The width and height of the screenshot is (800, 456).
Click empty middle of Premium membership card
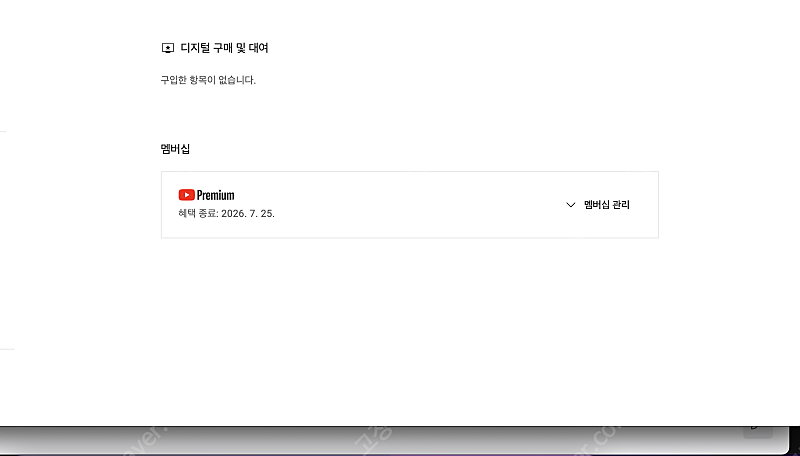(x=410, y=205)
